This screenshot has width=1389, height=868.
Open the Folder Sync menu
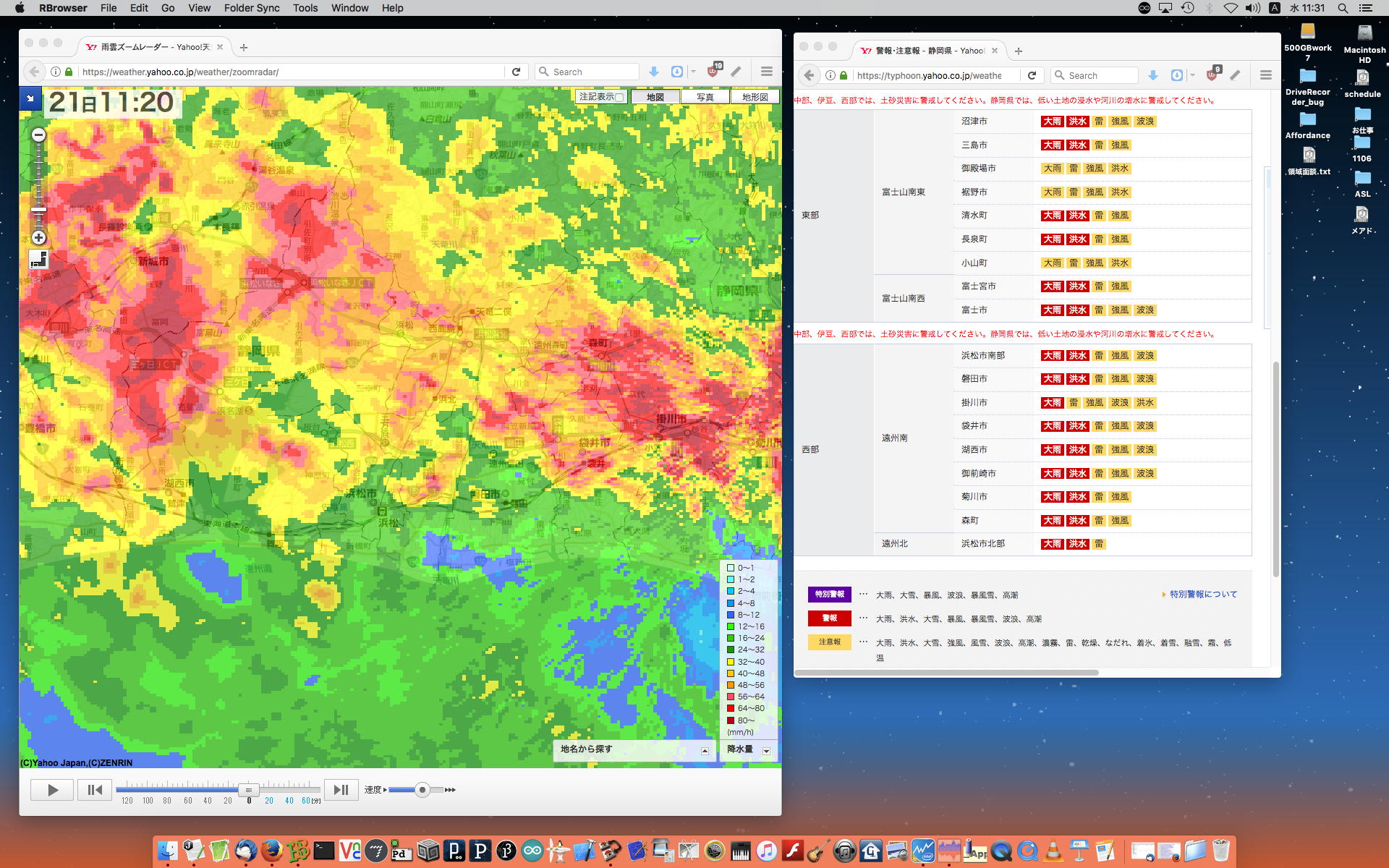[x=251, y=8]
